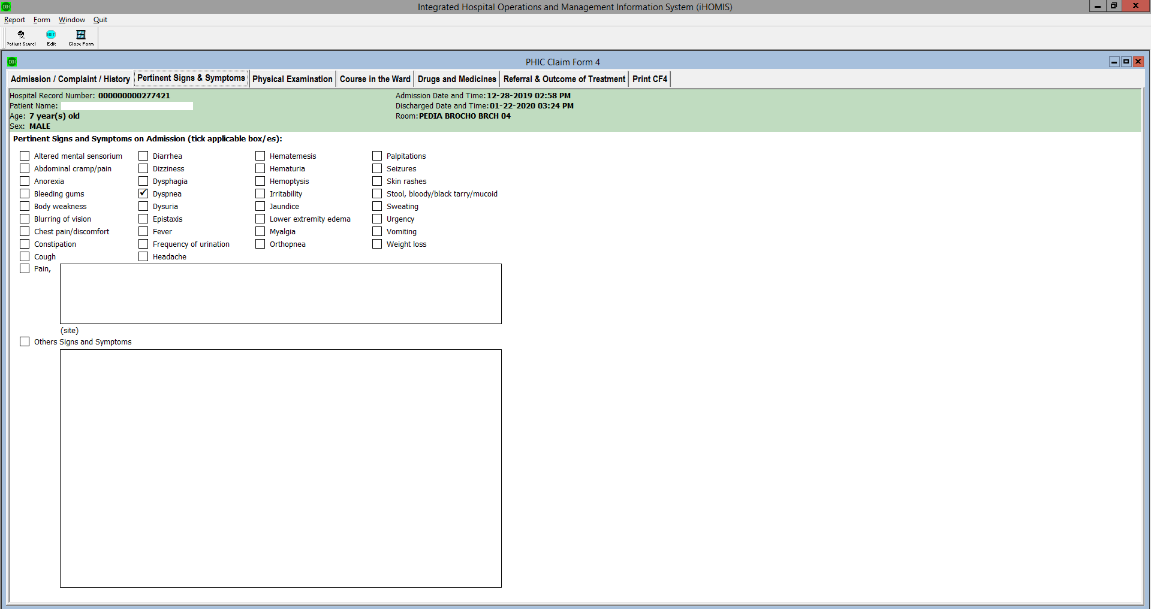This screenshot has height=609, width=1151.
Task: Open the Quit menu
Action: coord(101,20)
